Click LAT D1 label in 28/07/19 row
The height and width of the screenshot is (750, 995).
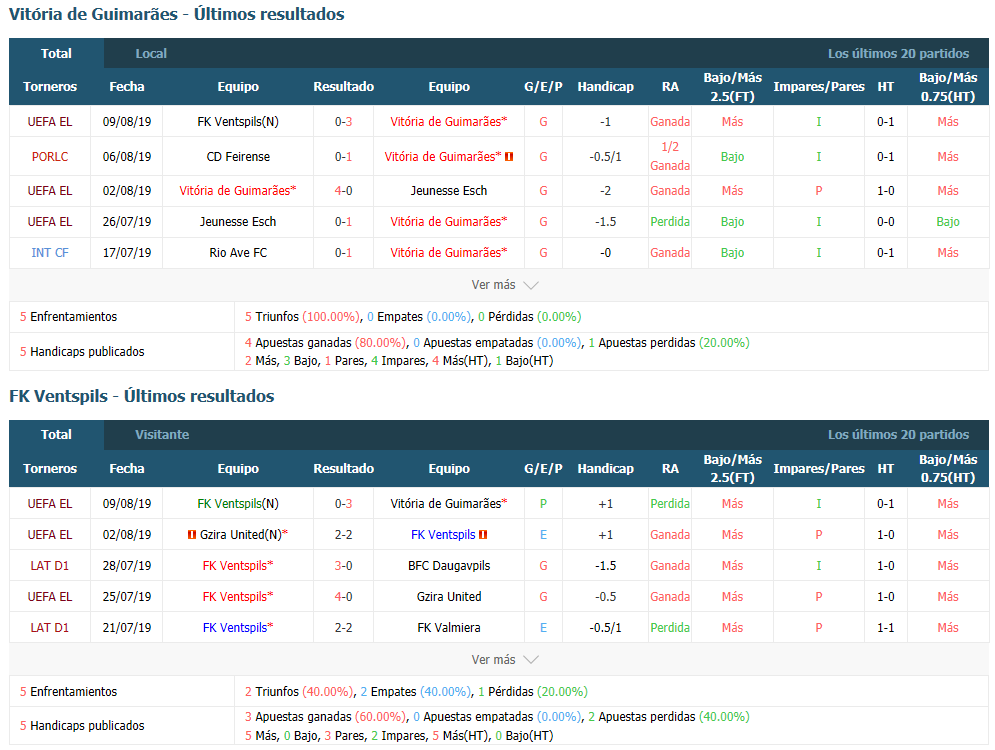(x=49, y=565)
